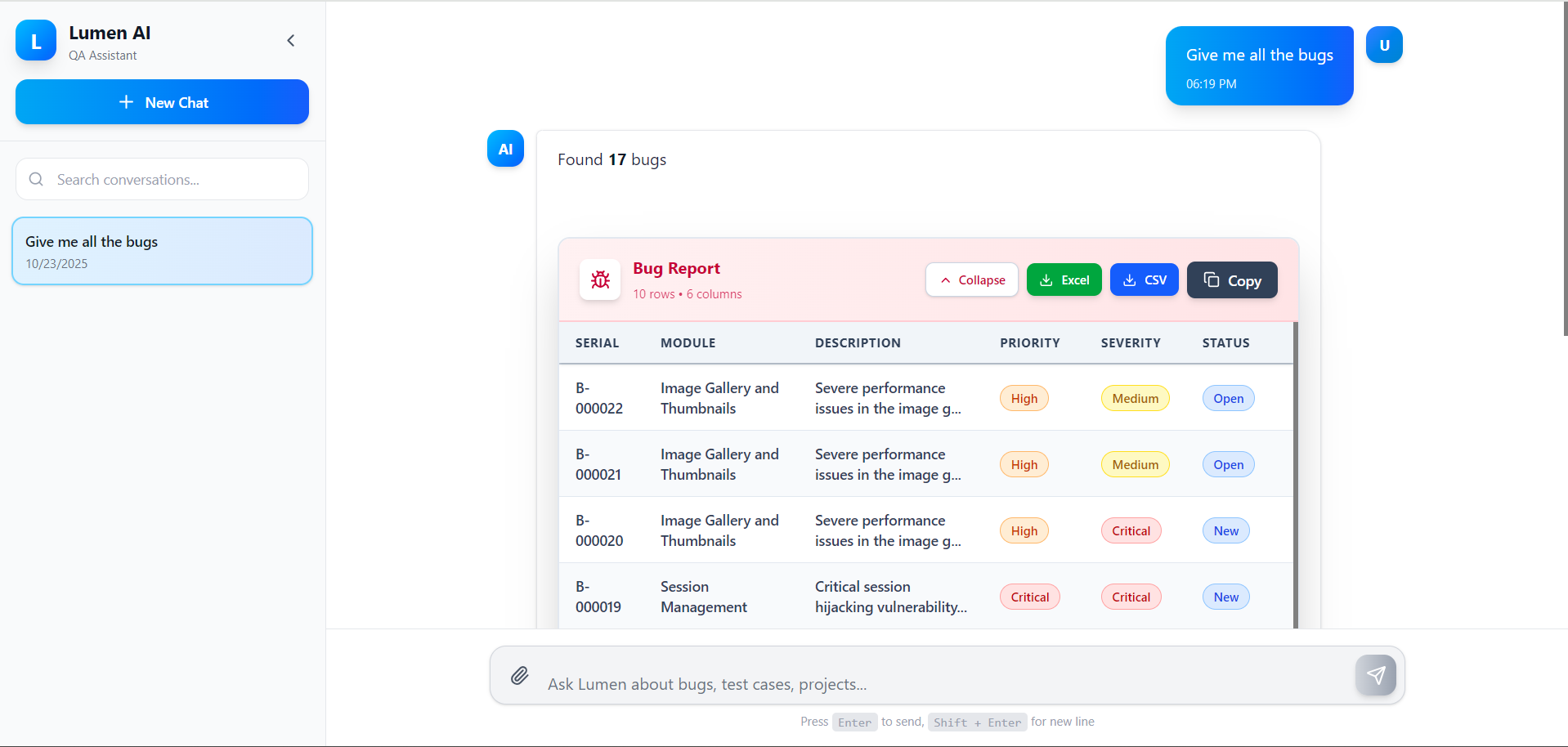Screen dimensions: 1568x747
Task: Click the High priority badge for B-000020
Action: click(1024, 530)
